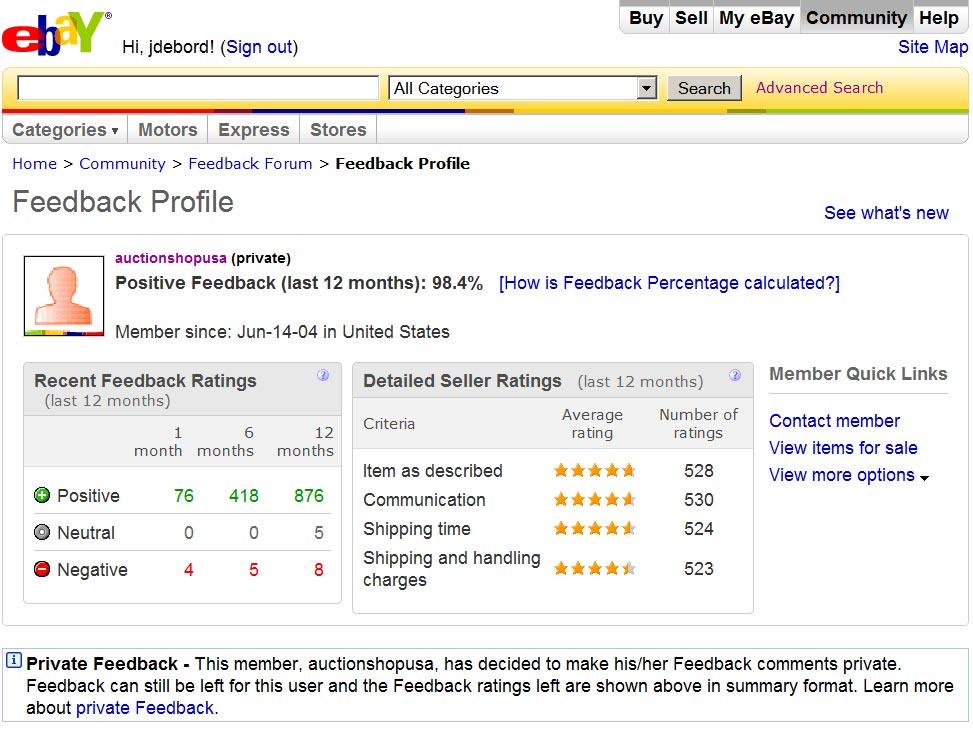Open the Site Map link
Screen dimensions: 973x731
click(x=933, y=47)
